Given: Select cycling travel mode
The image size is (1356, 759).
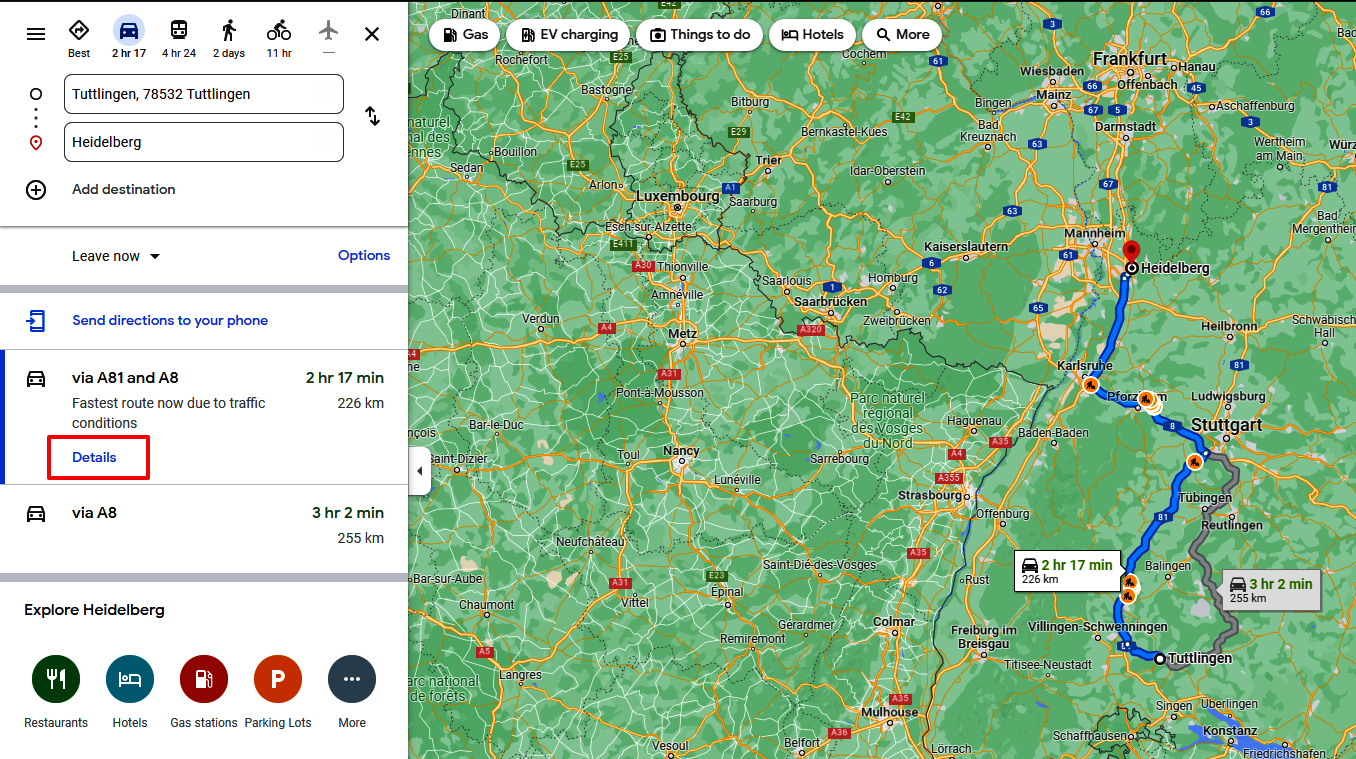Looking at the screenshot, I should point(279,31).
